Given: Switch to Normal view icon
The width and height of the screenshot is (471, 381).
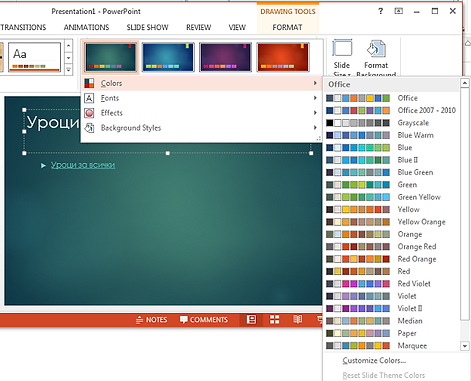Looking at the screenshot, I should [251, 320].
